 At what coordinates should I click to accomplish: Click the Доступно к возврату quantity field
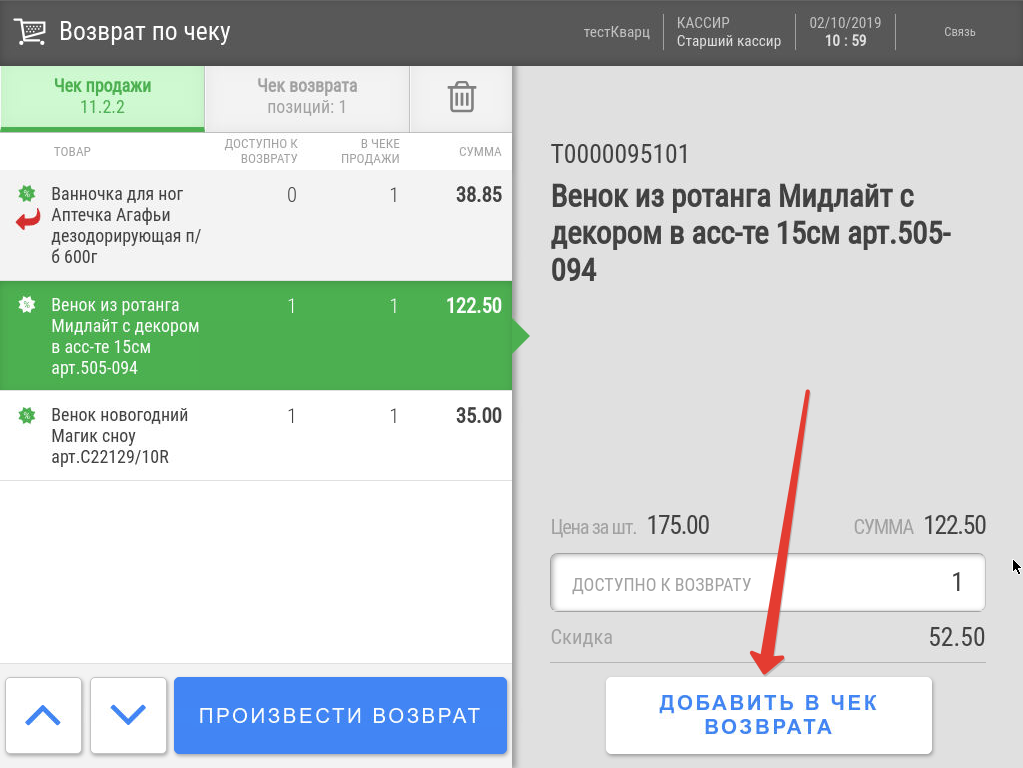(768, 583)
